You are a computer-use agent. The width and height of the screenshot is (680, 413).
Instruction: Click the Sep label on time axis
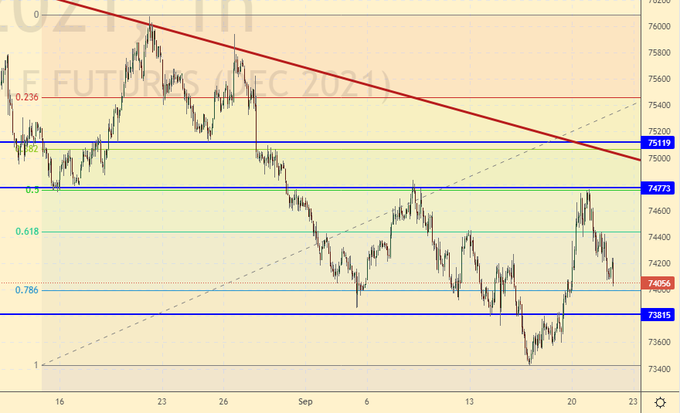[306, 401]
